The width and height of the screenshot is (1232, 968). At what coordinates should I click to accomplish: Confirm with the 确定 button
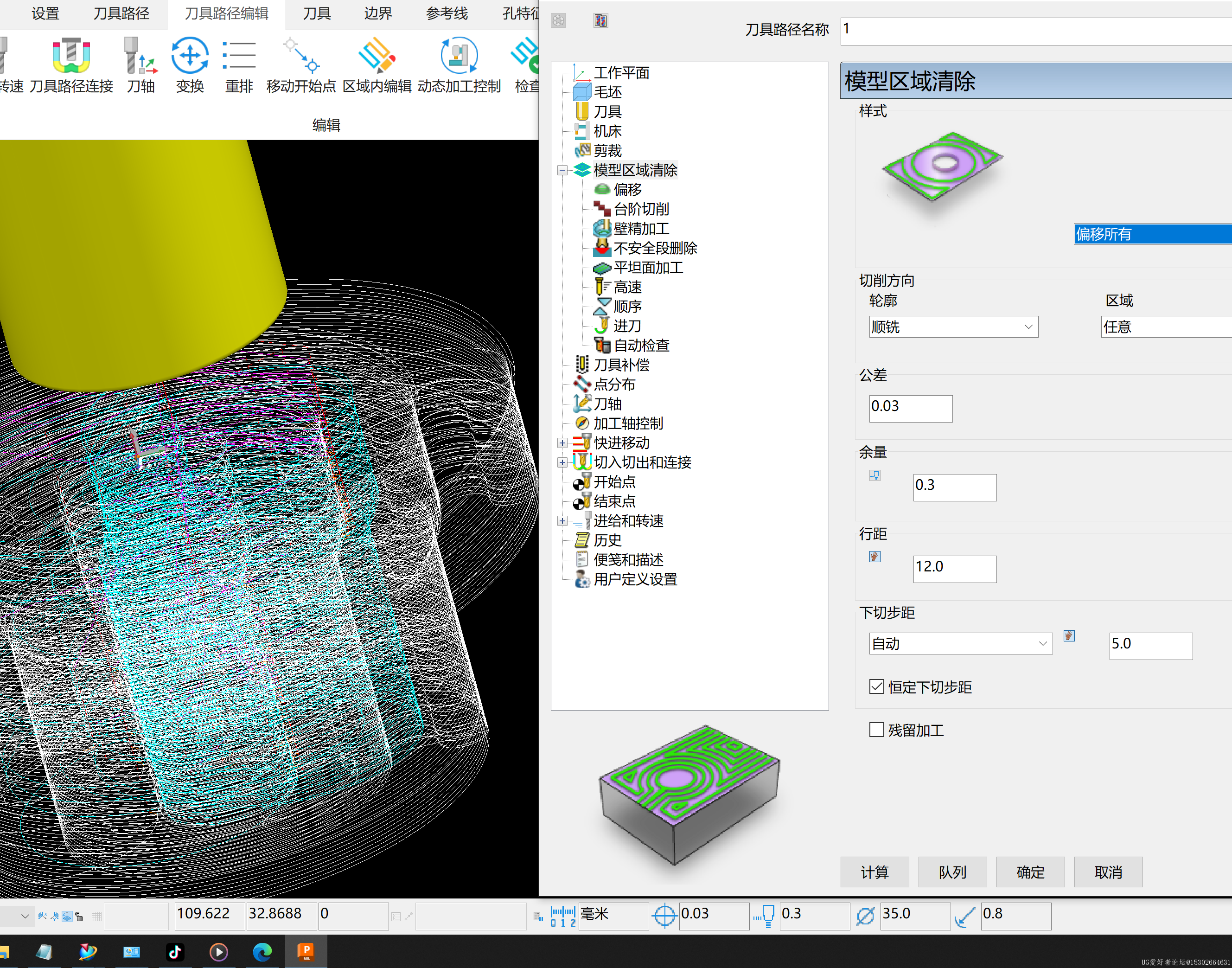tap(1030, 872)
